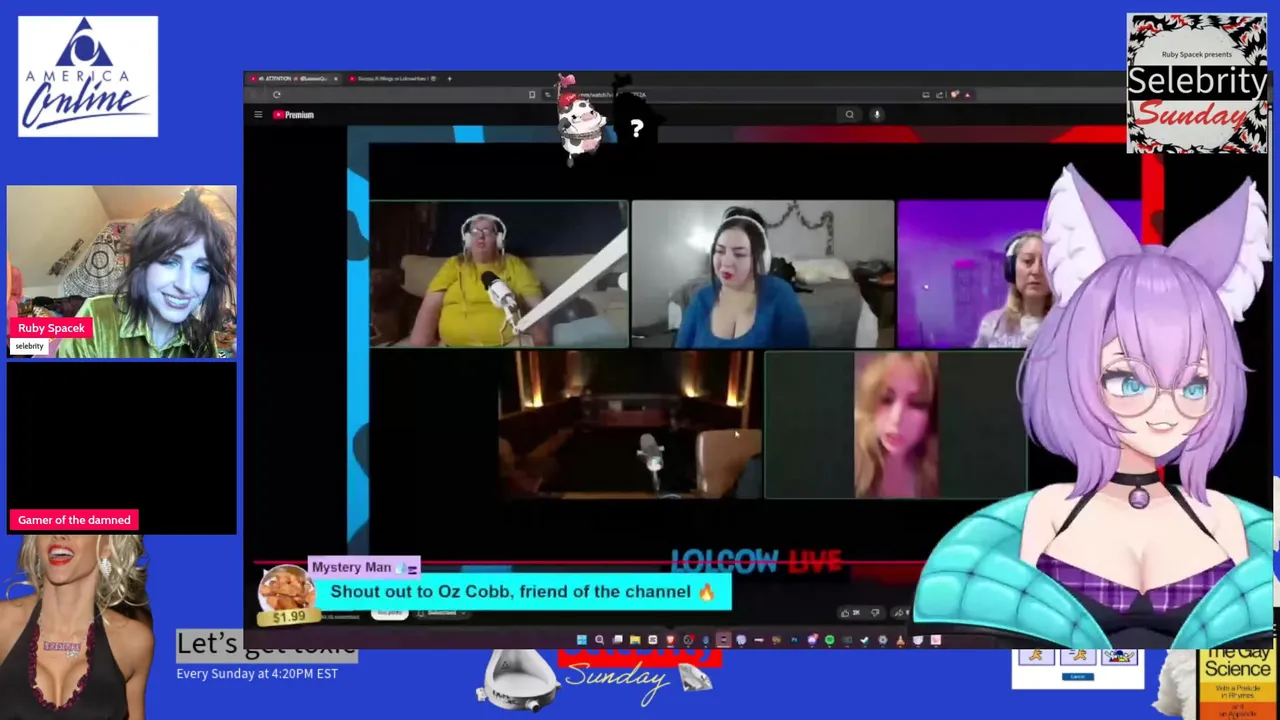Reload the page in the browser toolbar
1280x720 pixels.
pos(277,94)
